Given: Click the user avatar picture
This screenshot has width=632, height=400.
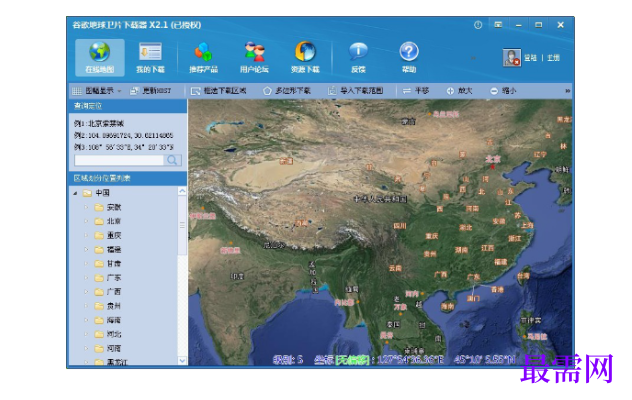Looking at the screenshot, I should point(511,57).
